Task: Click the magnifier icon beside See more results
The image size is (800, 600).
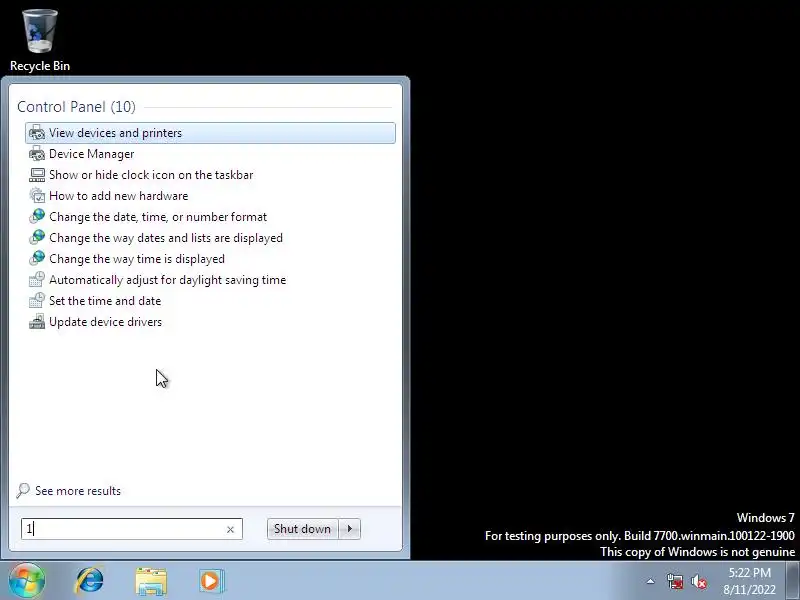Action: pyautogui.click(x=23, y=491)
